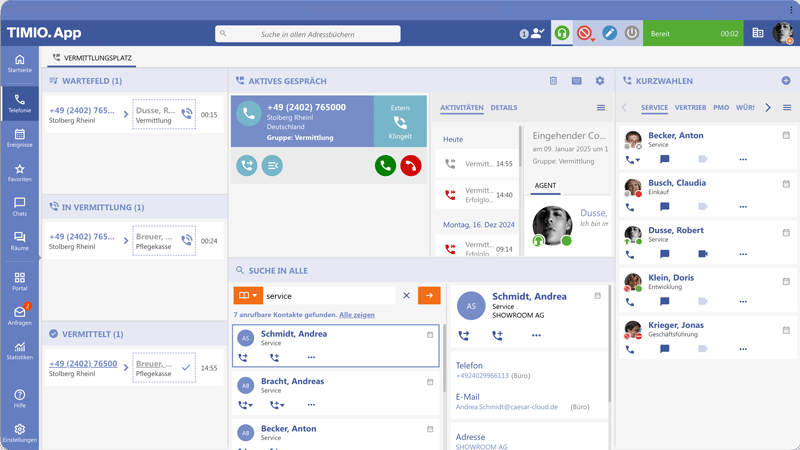Image resolution: width=800 pixels, height=450 pixels.
Task: Open Favoriten in the left sidebar
Action: click(19, 173)
